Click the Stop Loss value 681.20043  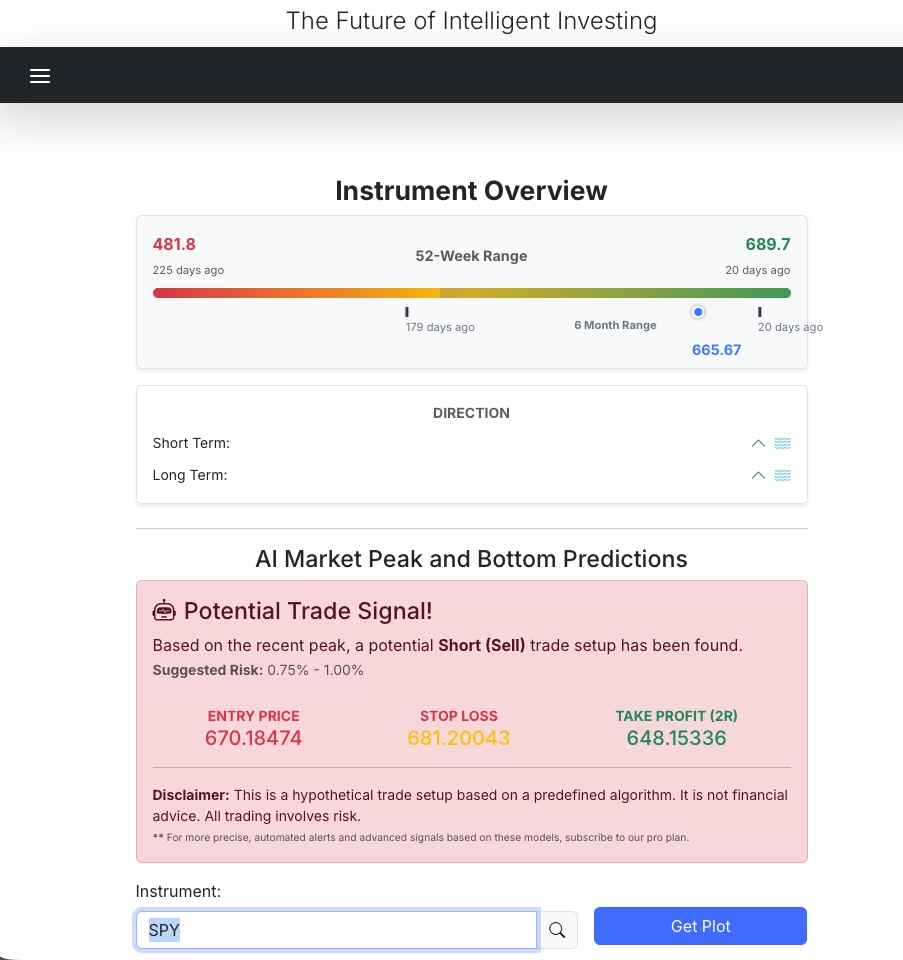tap(459, 739)
